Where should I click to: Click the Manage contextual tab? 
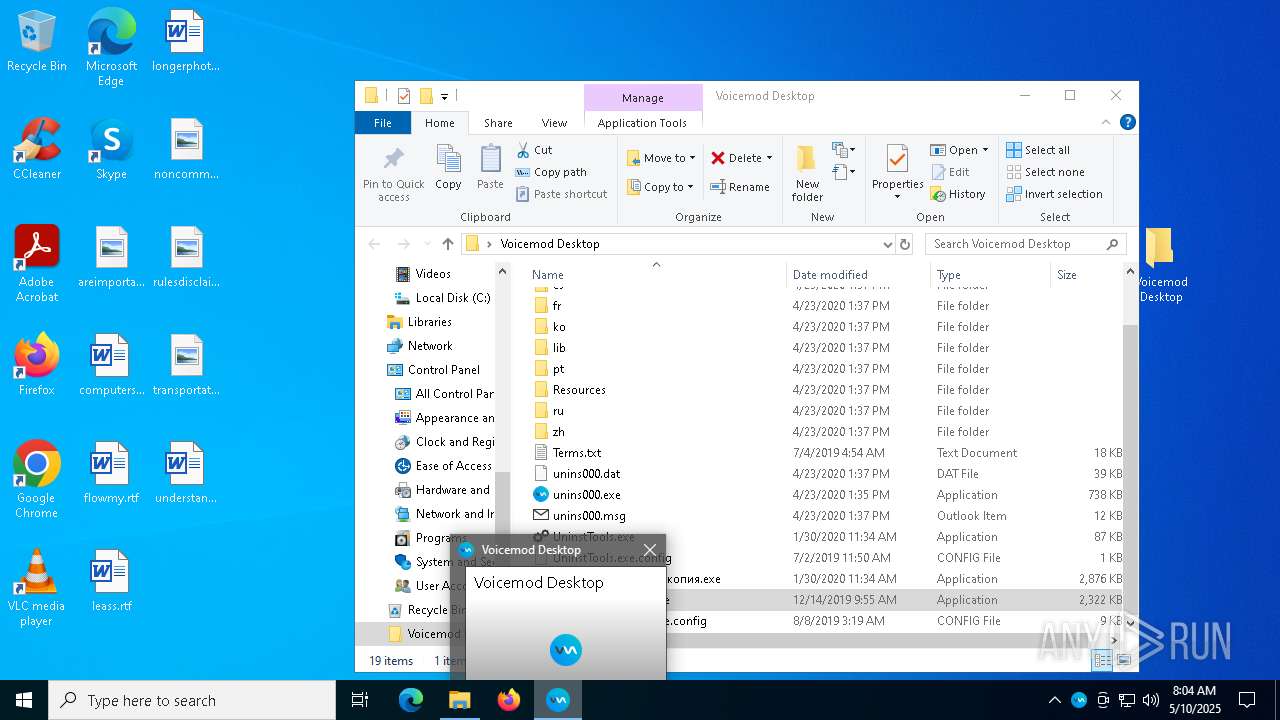point(642,98)
